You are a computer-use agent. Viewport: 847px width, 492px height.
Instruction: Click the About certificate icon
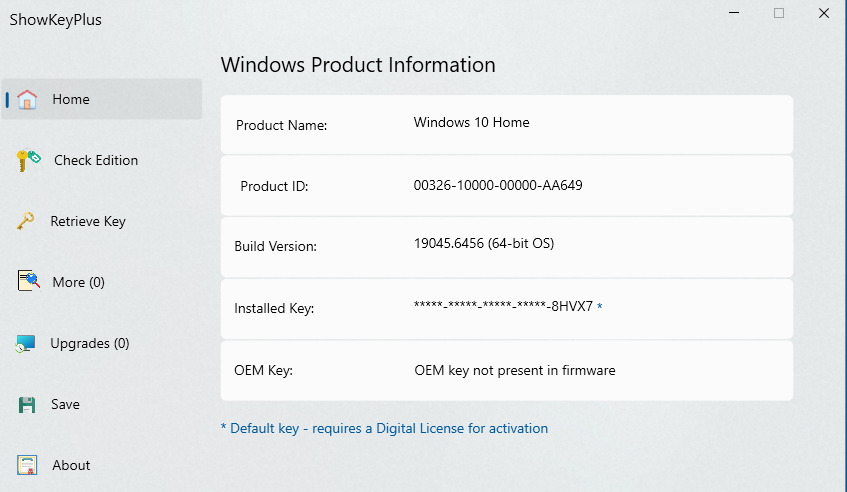click(27, 465)
